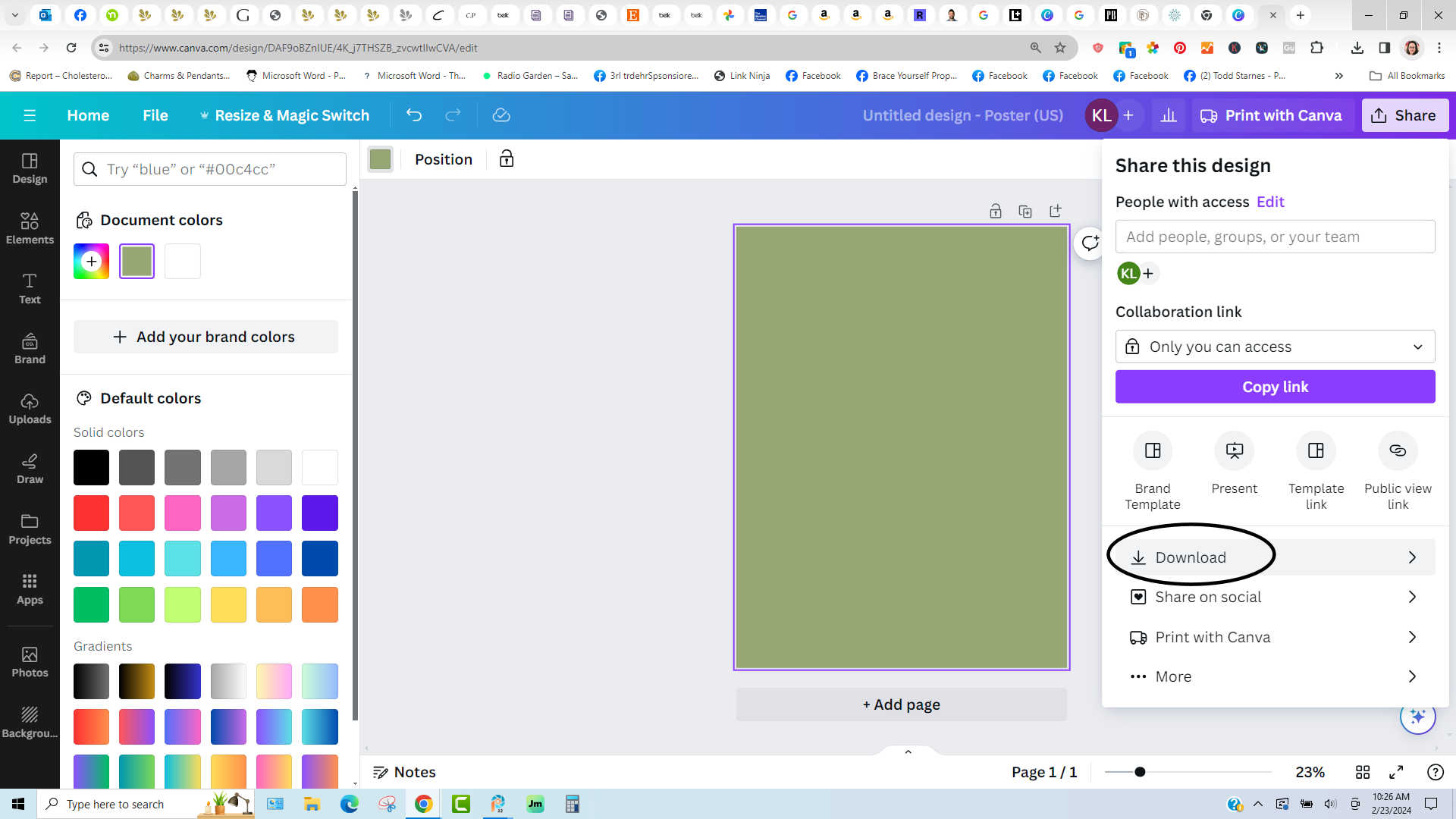Open the Background sidebar panel
This screenshot has height=819, width=1456.
(30, 723)
